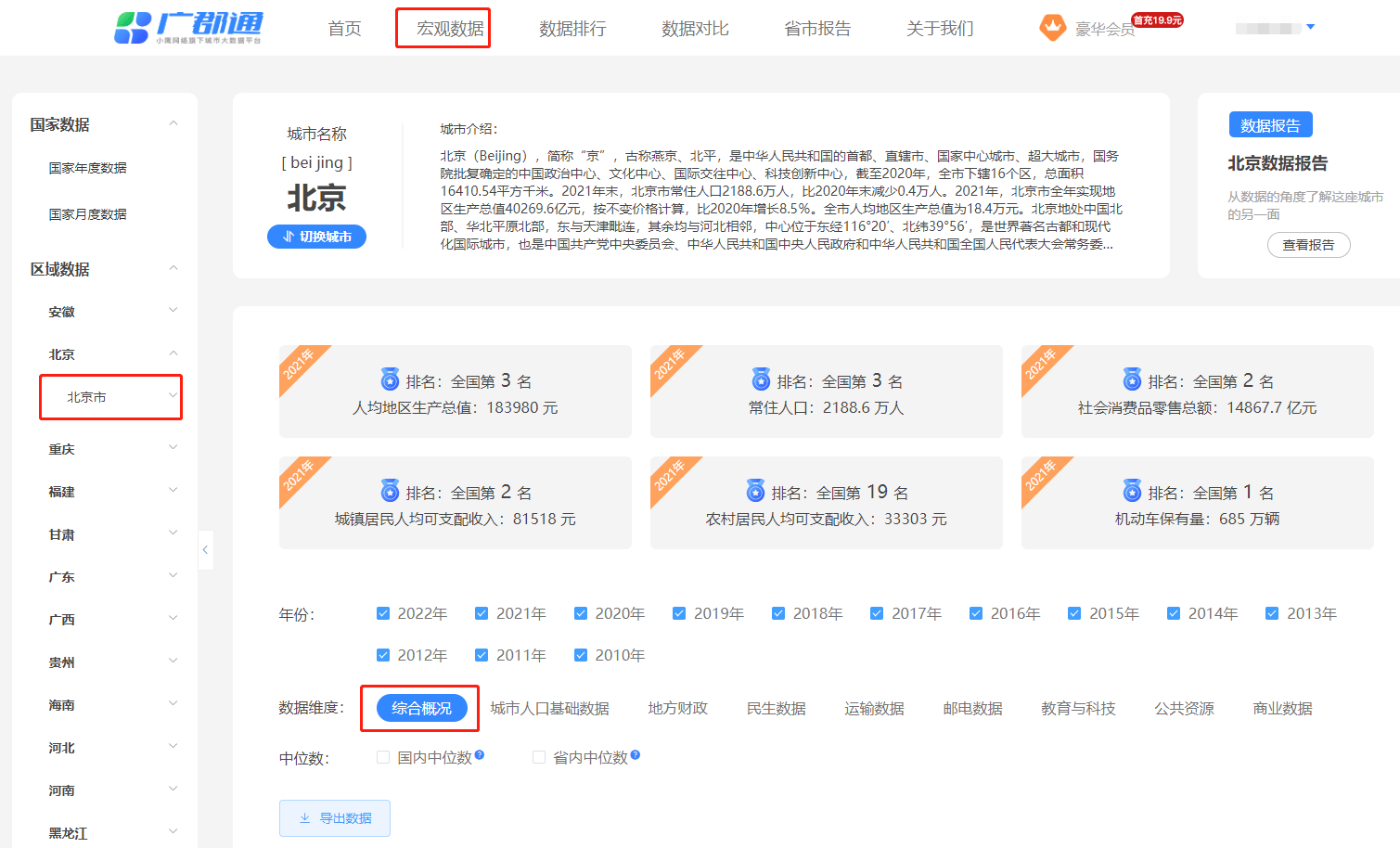Expand the 黑龙江 province list
The width and height of the screenshot is (1400, 848).
(x=173, y=832)
